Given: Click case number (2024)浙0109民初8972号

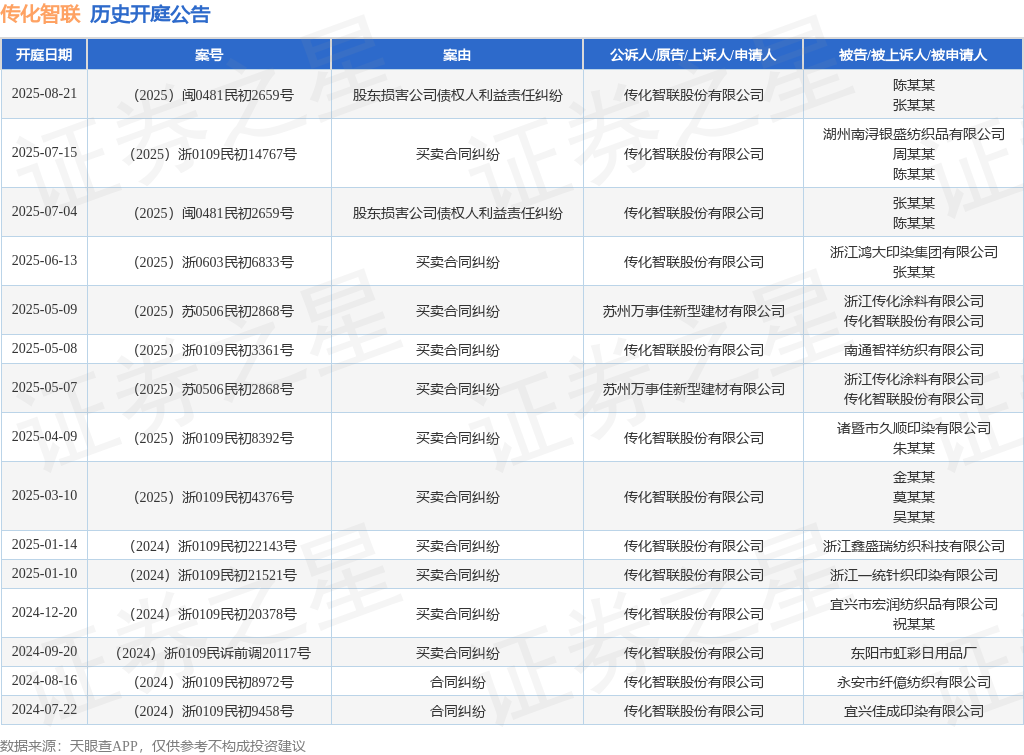Looking at the screenshot, I should coord(214,683).
